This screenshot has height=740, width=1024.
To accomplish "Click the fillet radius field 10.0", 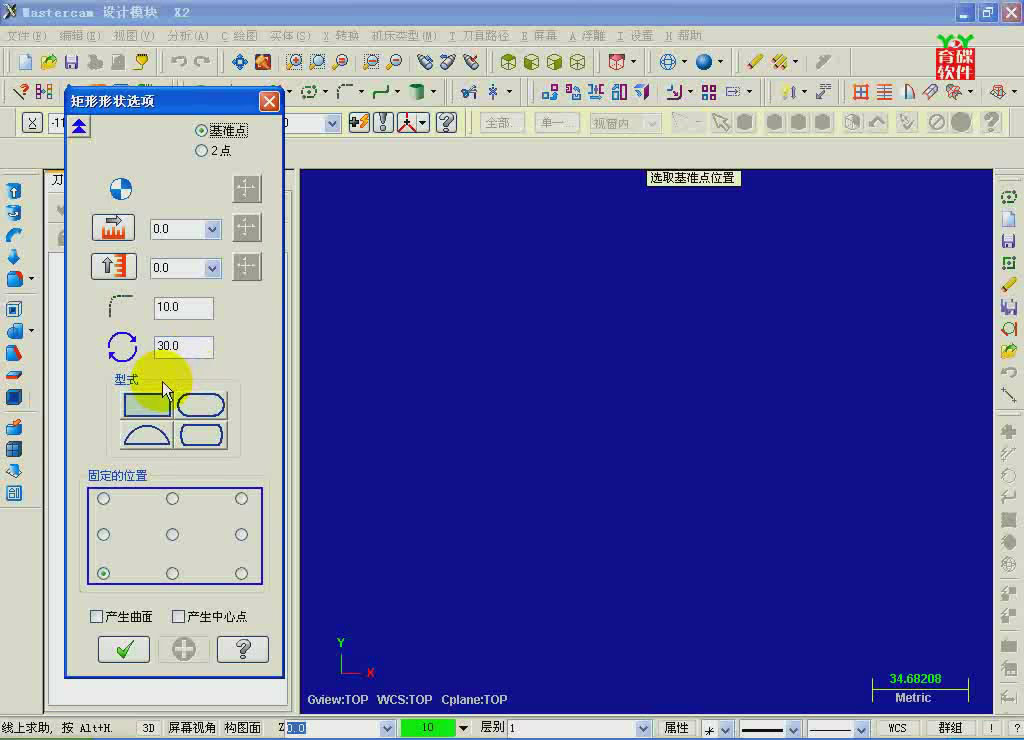I will pos(184,308).
